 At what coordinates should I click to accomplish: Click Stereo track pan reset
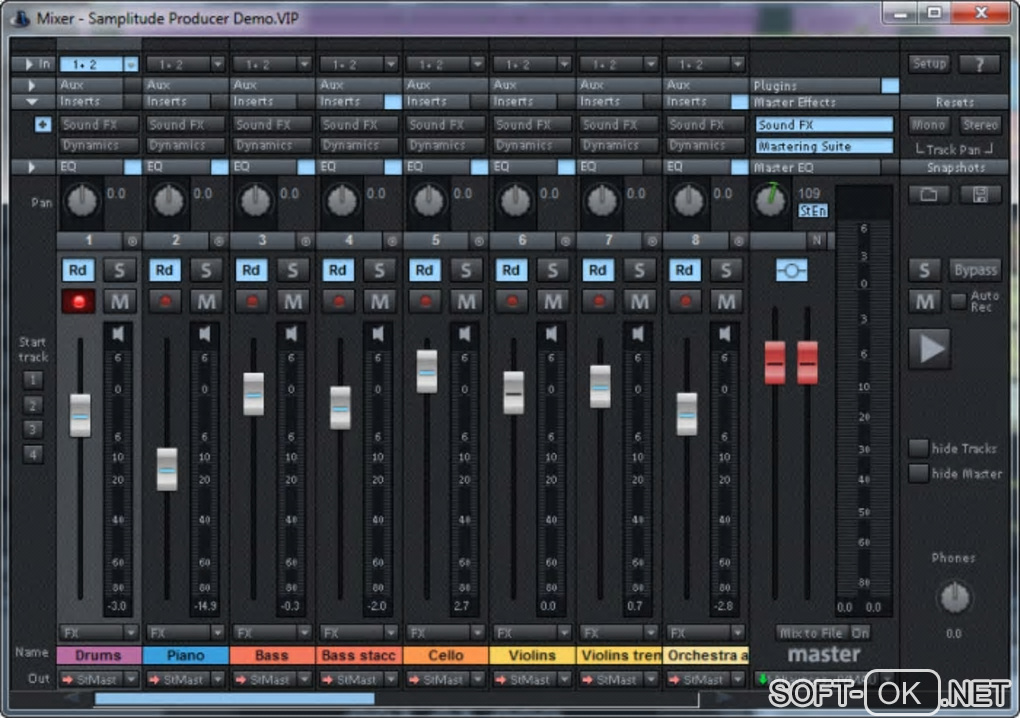980,124
